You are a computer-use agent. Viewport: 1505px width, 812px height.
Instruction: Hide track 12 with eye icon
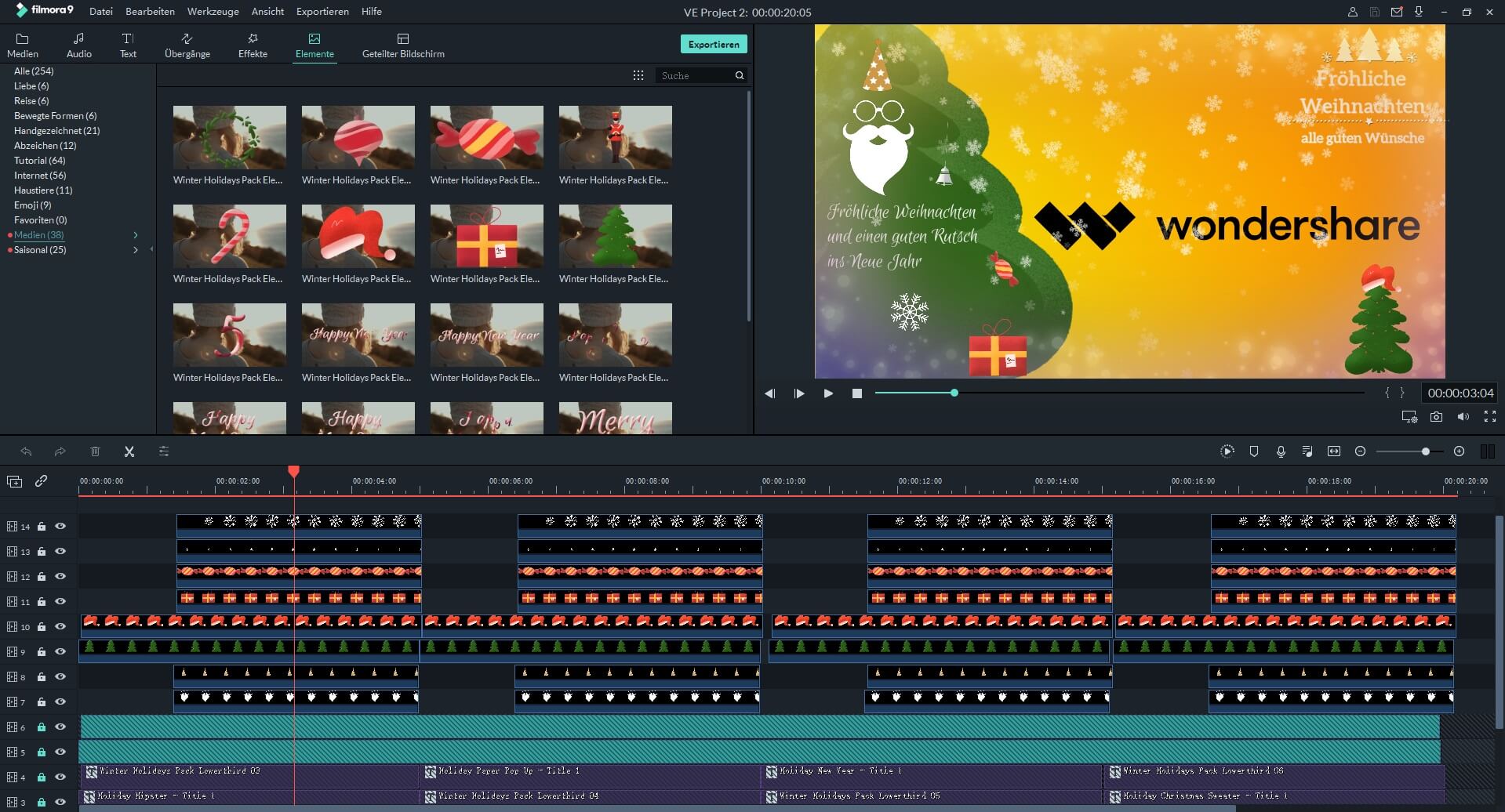click(x=60, y=577)
